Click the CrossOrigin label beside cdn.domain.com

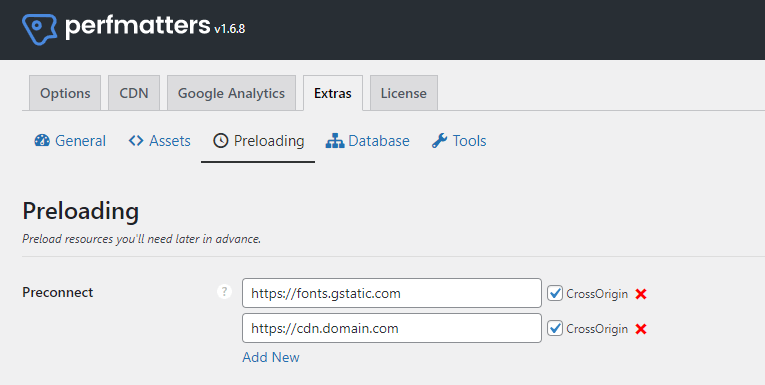tap(597, 329)
